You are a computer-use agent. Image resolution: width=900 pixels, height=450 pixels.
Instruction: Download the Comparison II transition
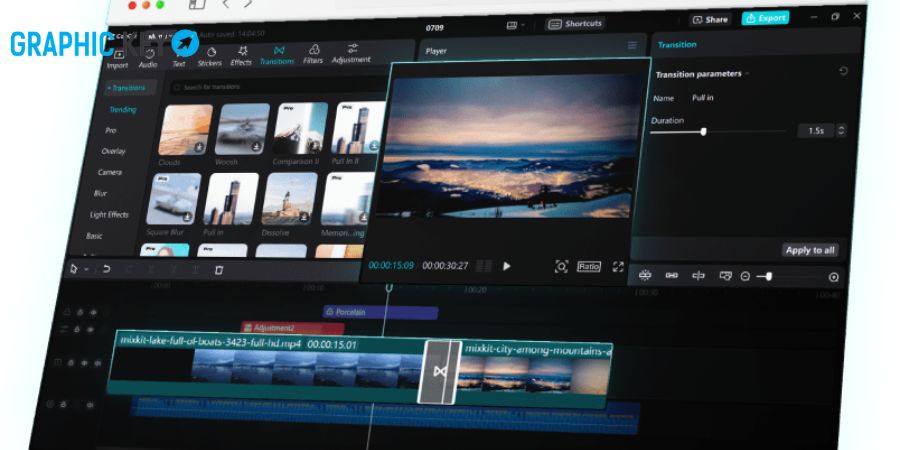pyautogui.click(x=315, y=146)
